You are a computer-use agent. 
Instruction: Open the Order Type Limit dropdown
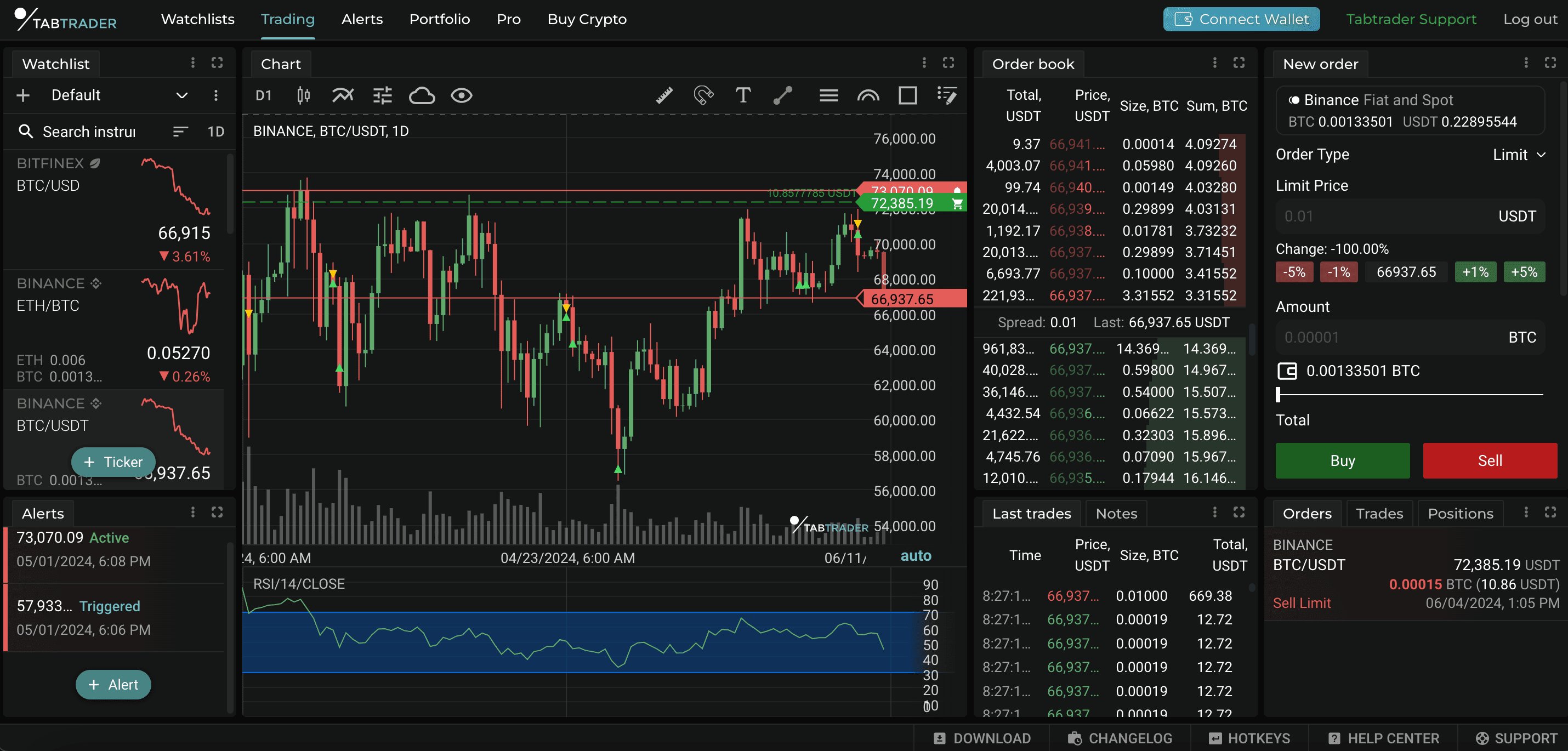[1519, 155]
